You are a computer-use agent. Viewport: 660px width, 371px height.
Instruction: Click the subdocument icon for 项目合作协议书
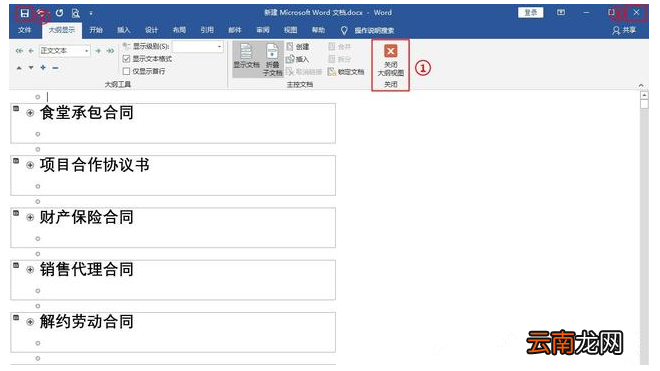pos(16,161)
